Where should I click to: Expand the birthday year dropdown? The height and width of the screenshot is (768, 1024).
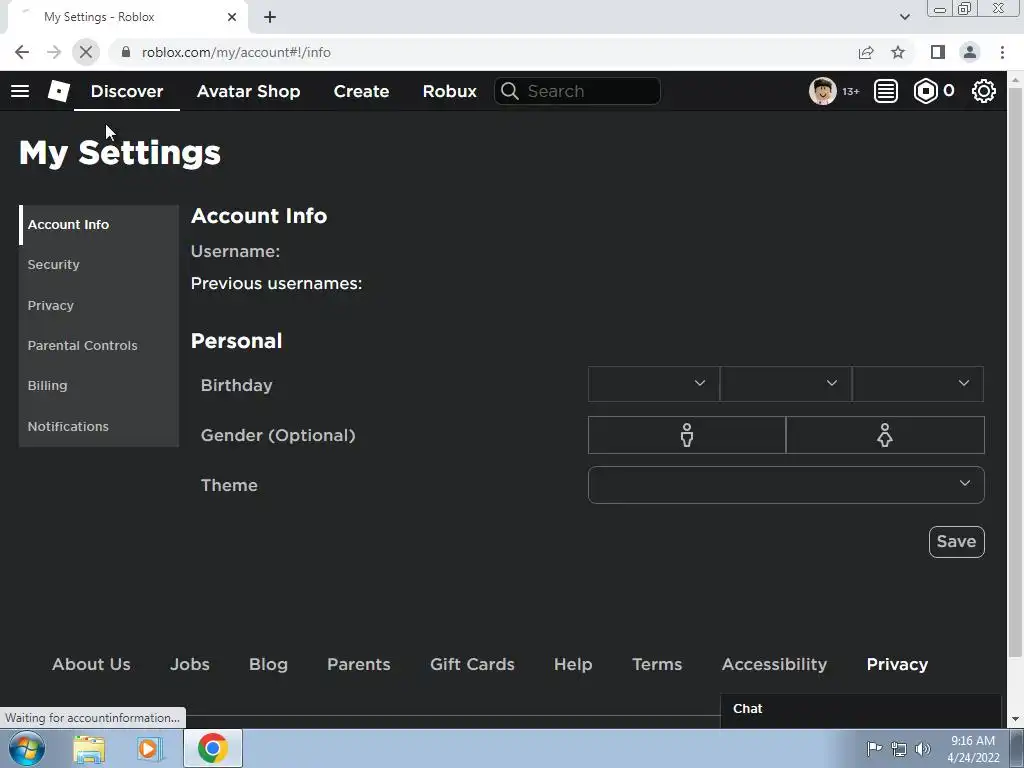pyautogui.click(x=918, y=384)
